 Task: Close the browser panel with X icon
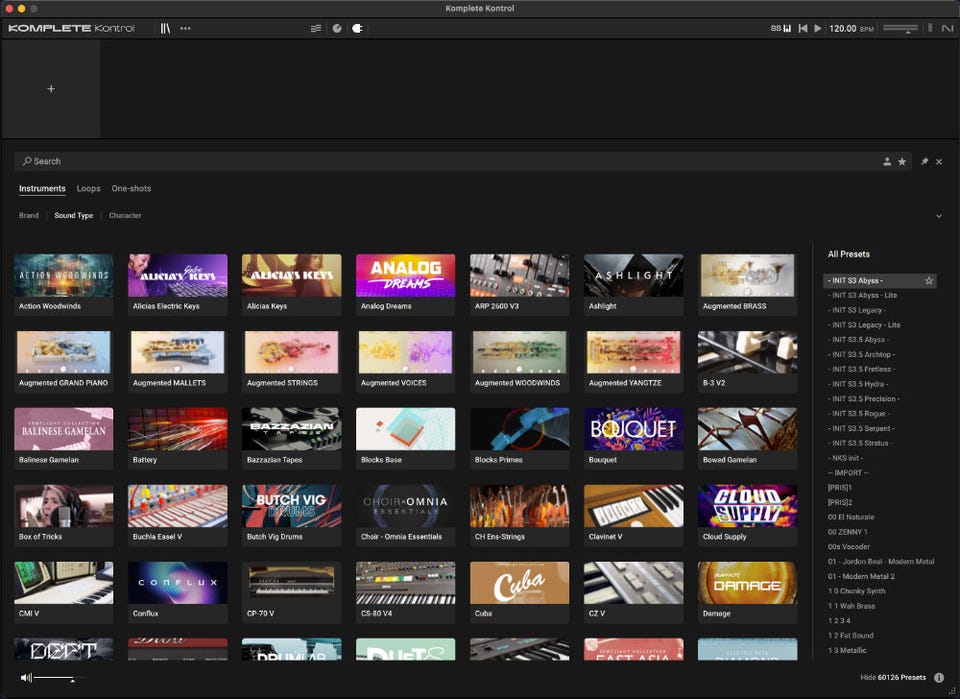tap(939, 161)
